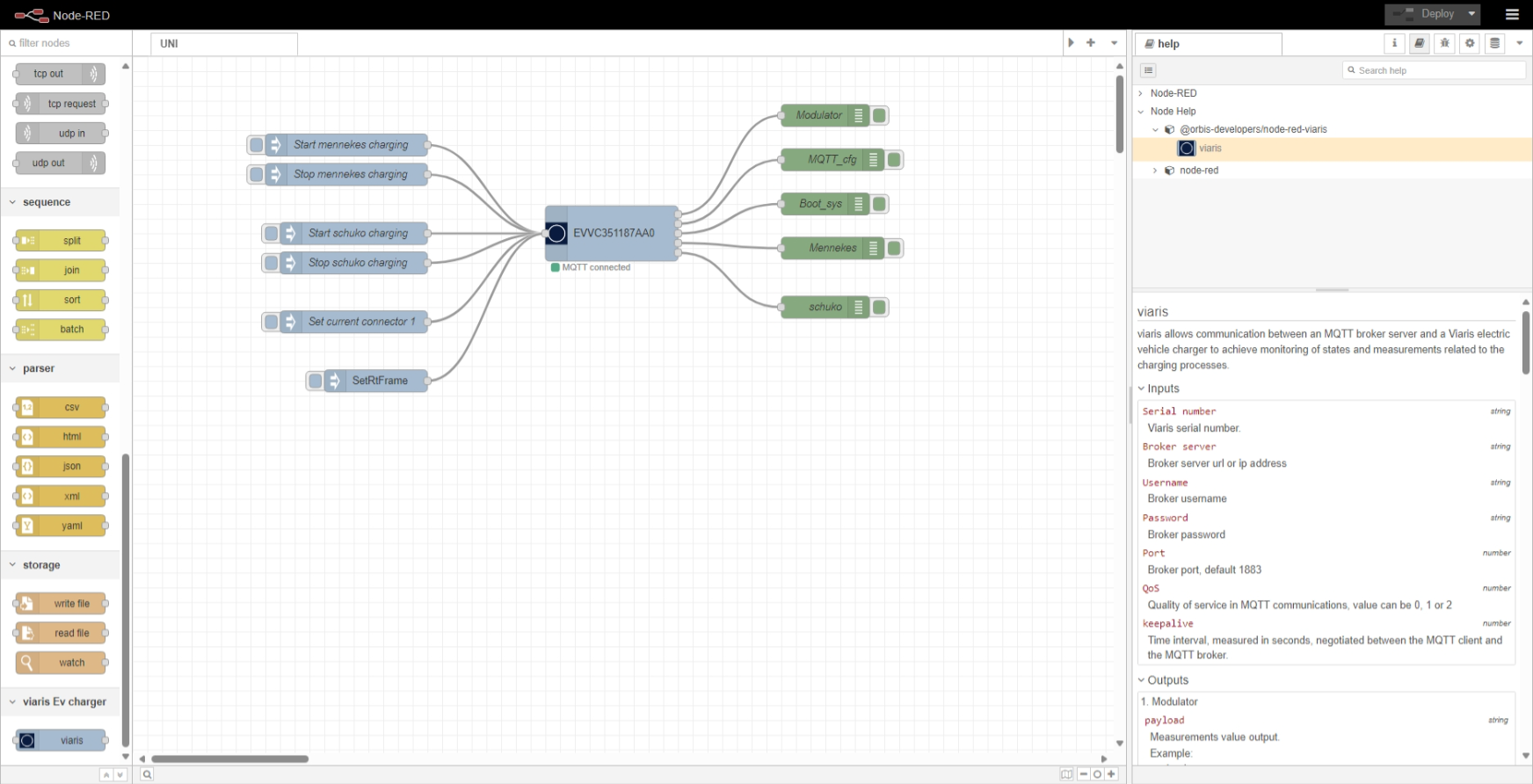Image resolution: width=1533 pixels, height=784 pixels.
Task: Select the UNI flow tab
Action: point(224,44)
